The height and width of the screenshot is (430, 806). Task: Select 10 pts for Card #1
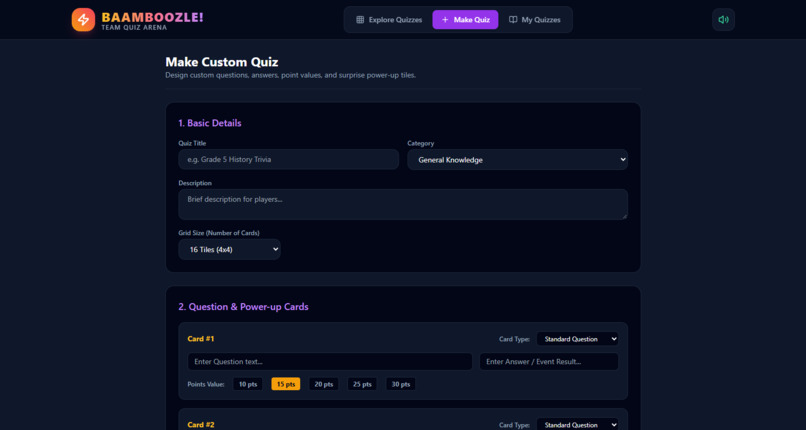248,384
